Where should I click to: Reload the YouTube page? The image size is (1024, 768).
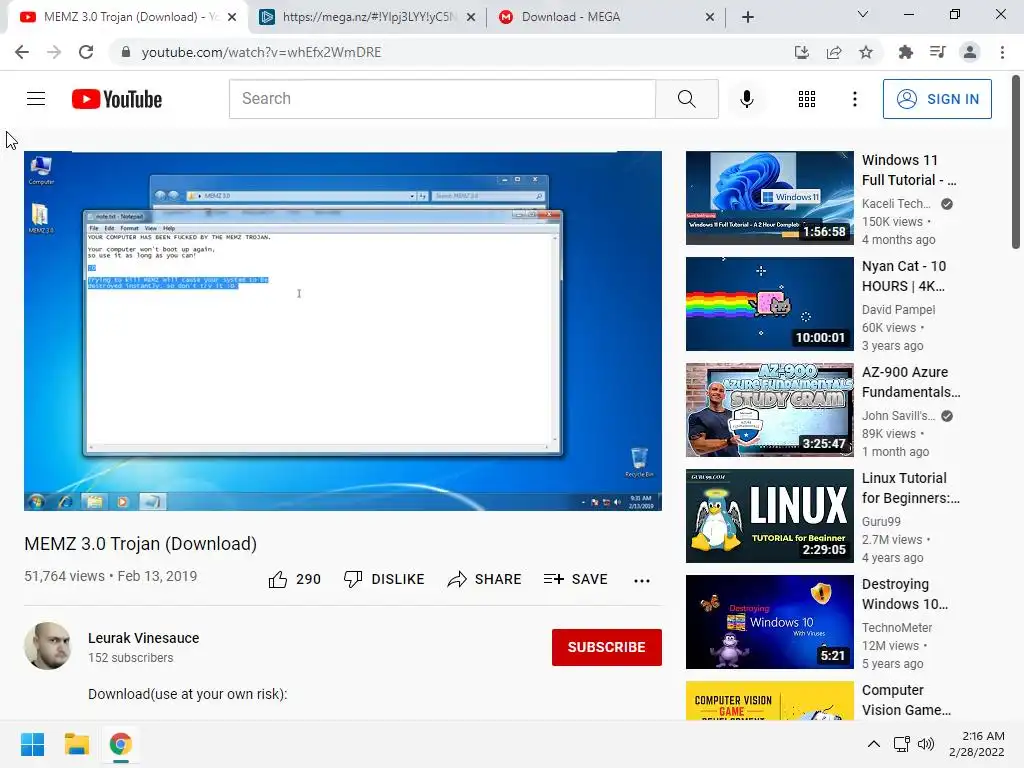point(86,52)
